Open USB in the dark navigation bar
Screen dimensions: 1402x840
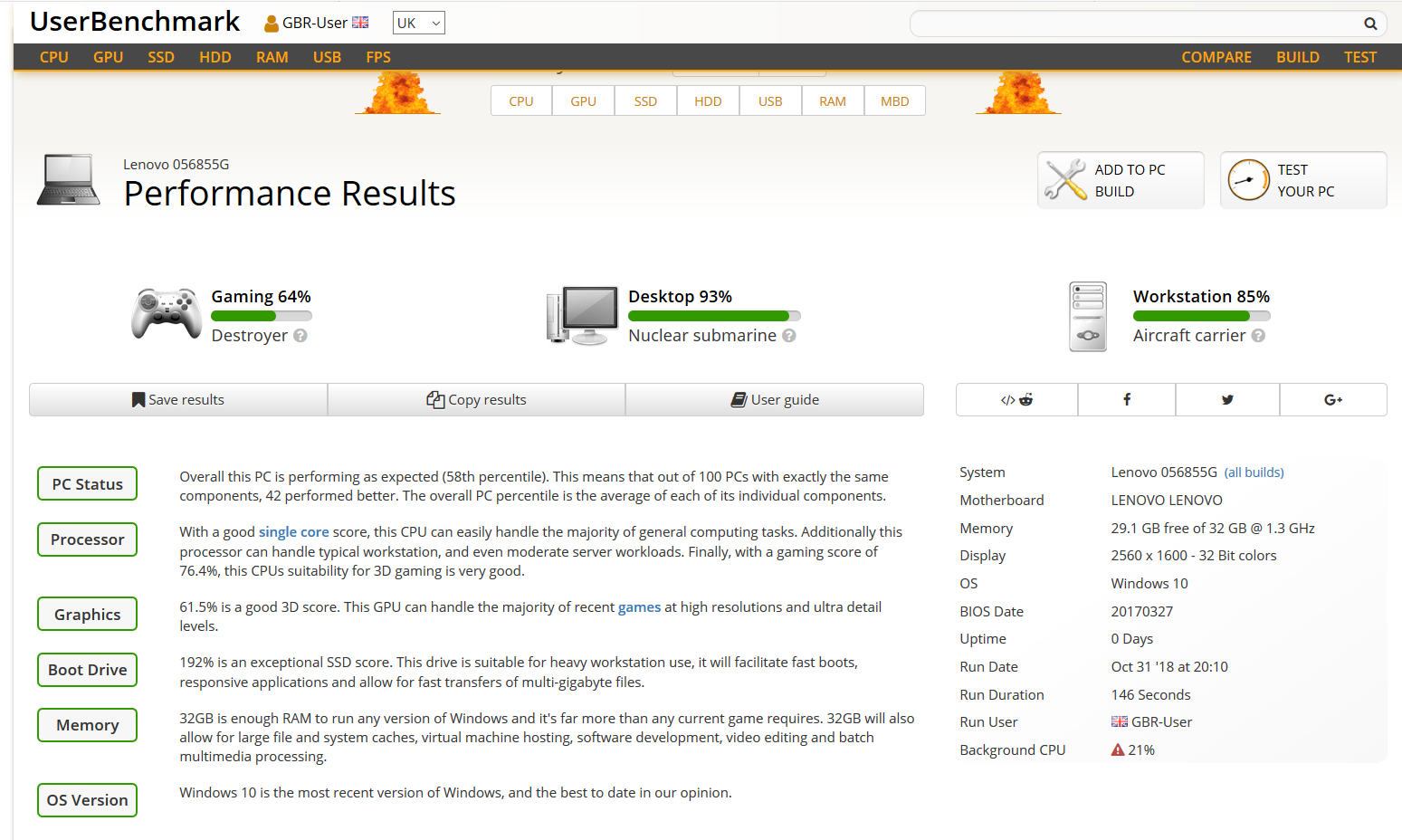327,57
